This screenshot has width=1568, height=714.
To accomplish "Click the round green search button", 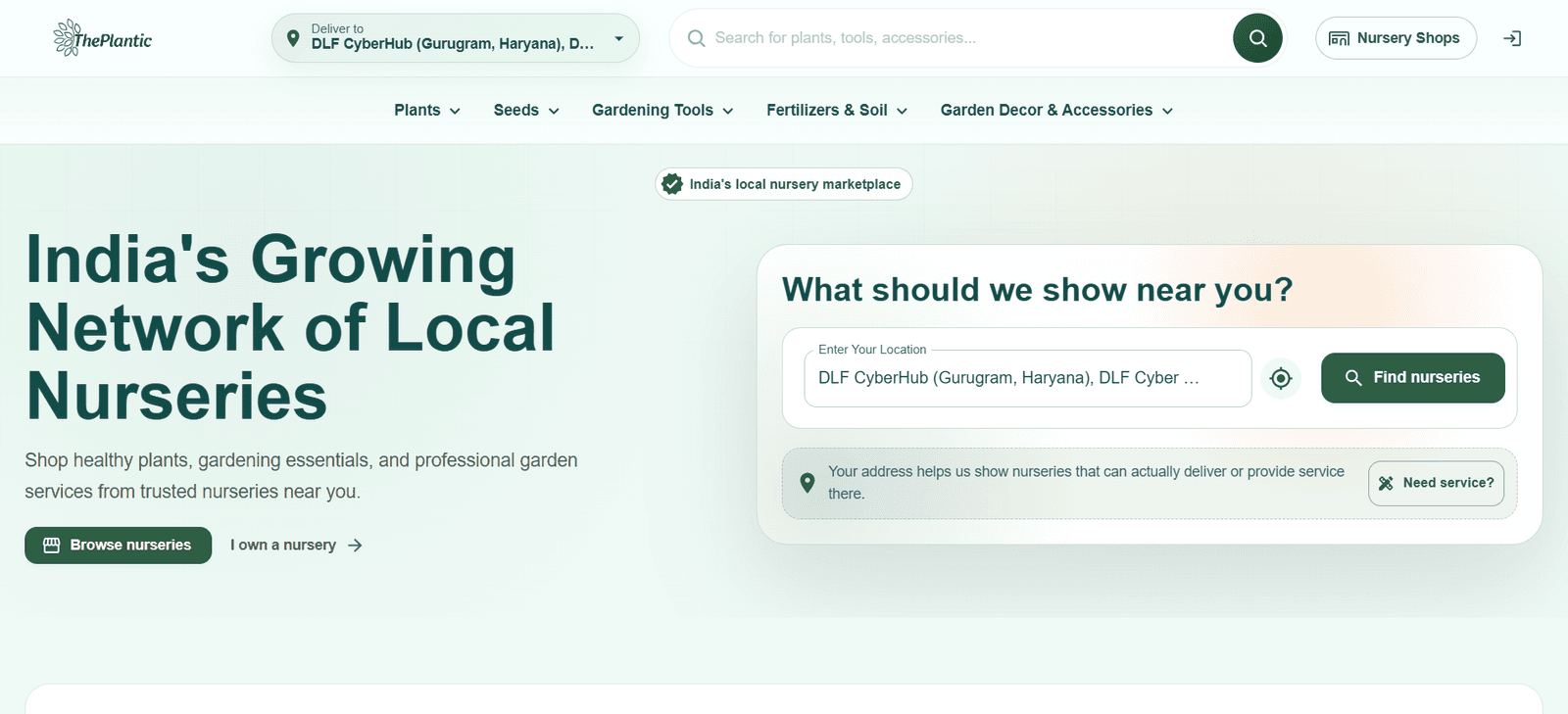I will coord(1257,38).
